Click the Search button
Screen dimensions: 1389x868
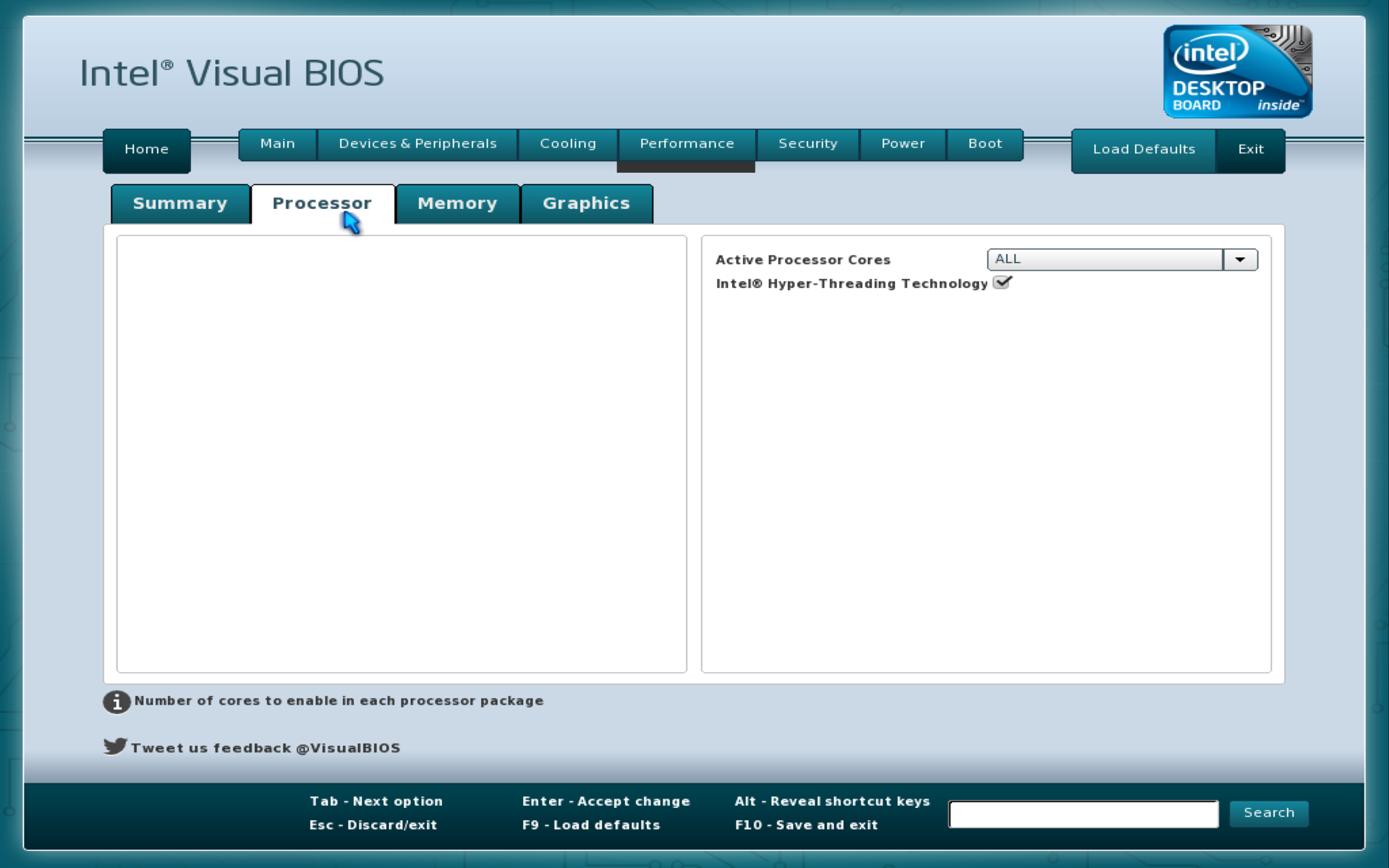pyautogui.click(x=1269, y=813)
